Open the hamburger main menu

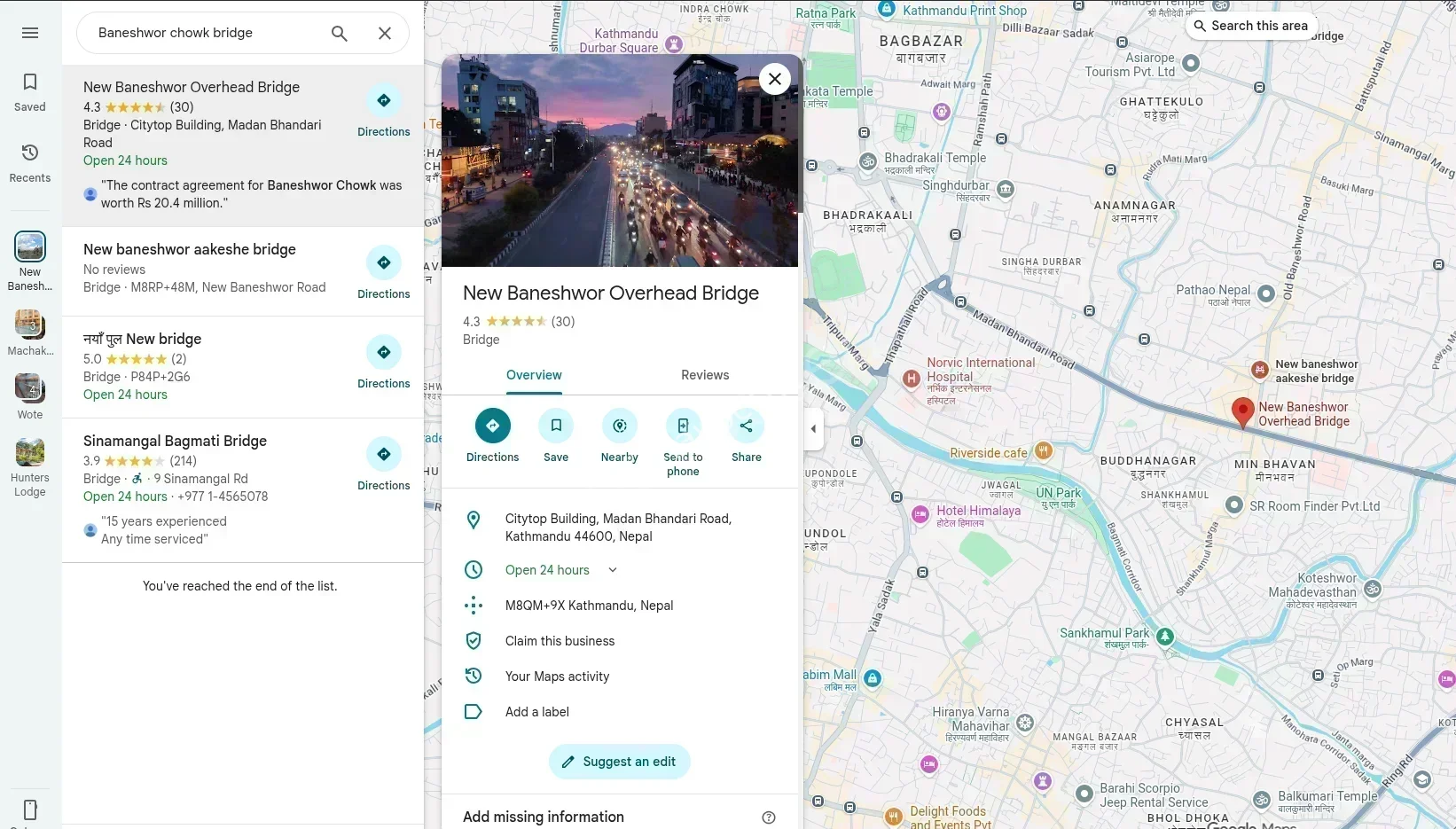(x=30, y=33)
